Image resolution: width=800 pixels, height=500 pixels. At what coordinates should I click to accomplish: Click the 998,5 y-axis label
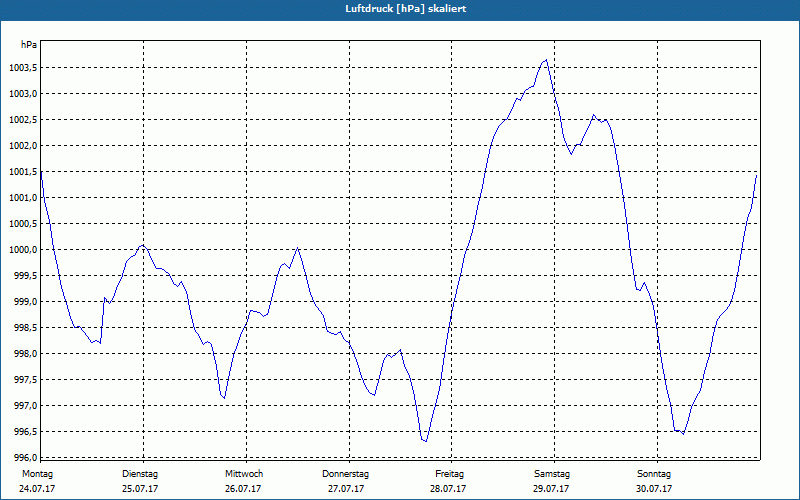pyautogui.click(x=26, y=328)
